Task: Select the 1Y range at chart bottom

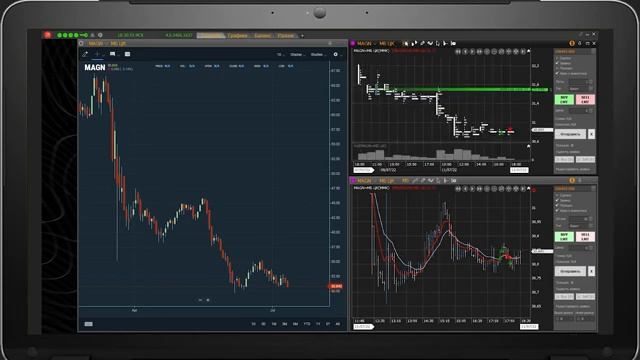Action: pos(318,324)
